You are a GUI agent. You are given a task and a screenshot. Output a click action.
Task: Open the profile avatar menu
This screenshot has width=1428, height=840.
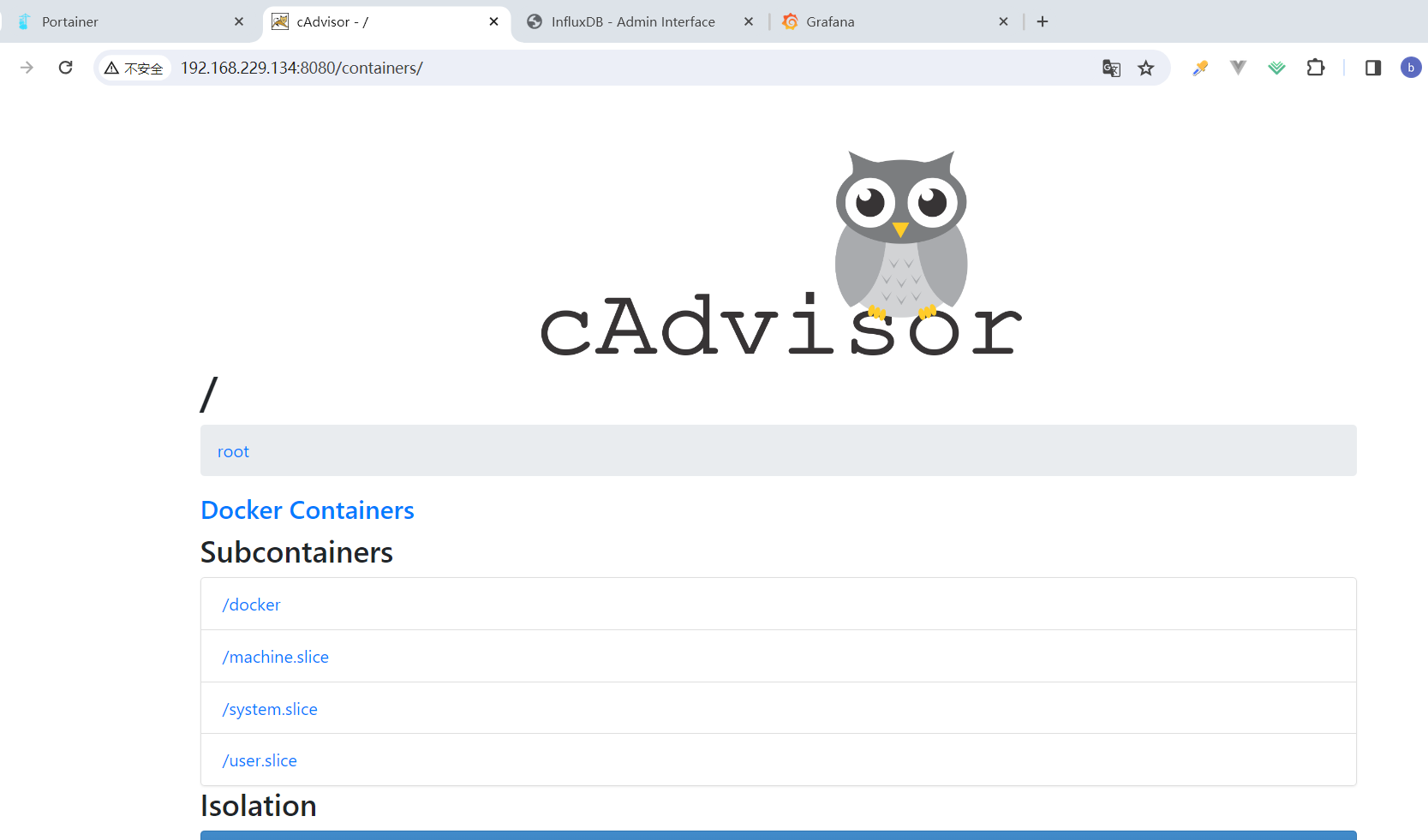[x=1411, y=68]
